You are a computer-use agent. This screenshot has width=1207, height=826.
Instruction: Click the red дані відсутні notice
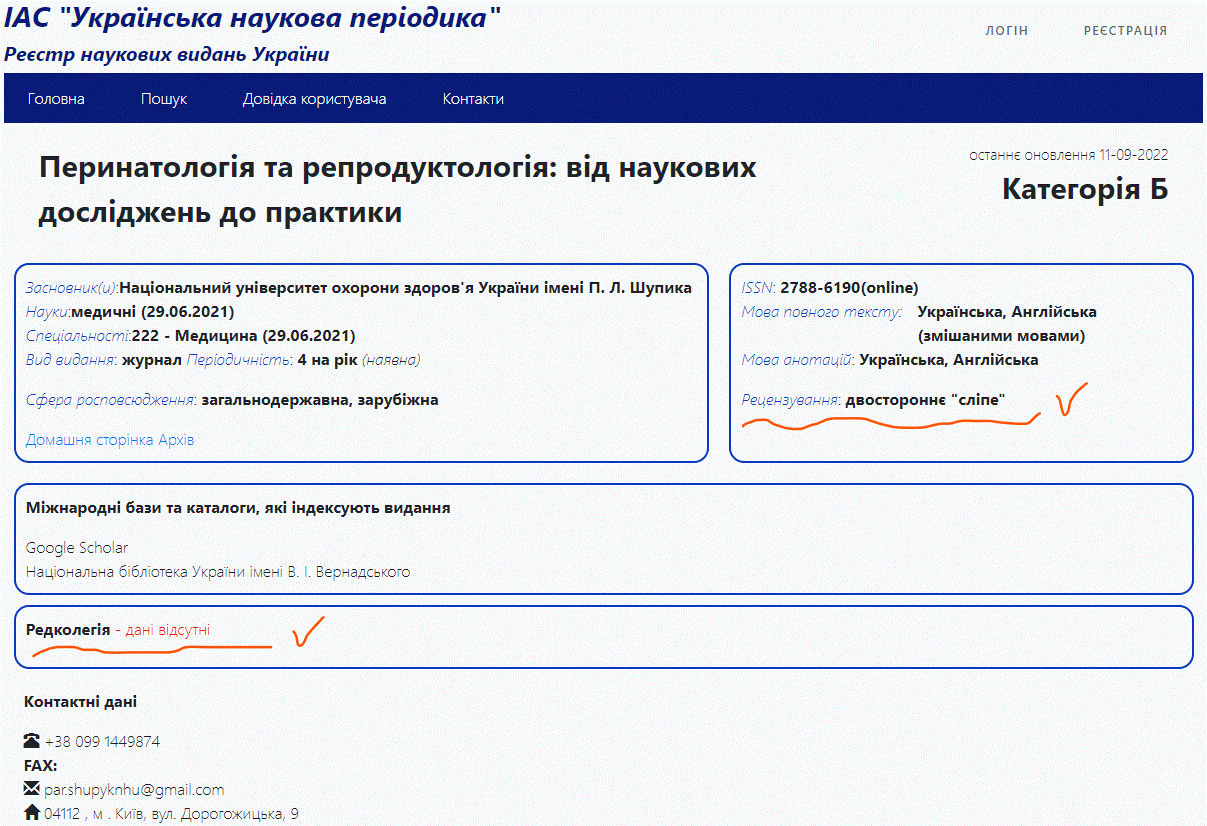click(x=168, y=630)
